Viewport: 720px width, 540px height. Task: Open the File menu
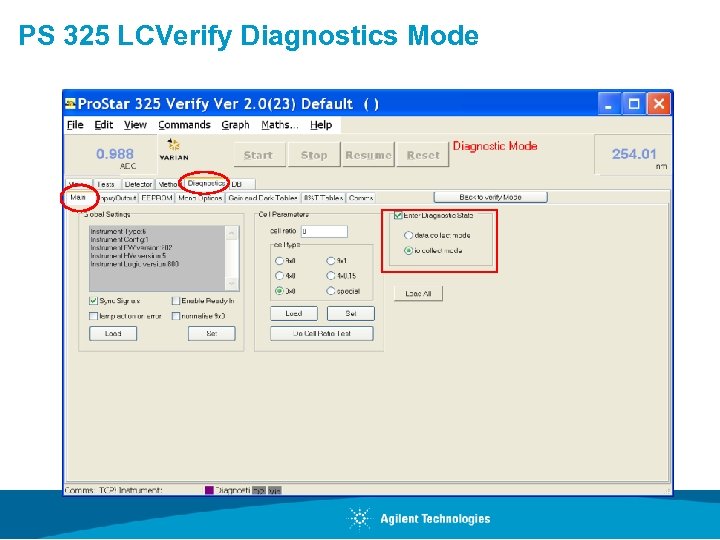point(75,125)
